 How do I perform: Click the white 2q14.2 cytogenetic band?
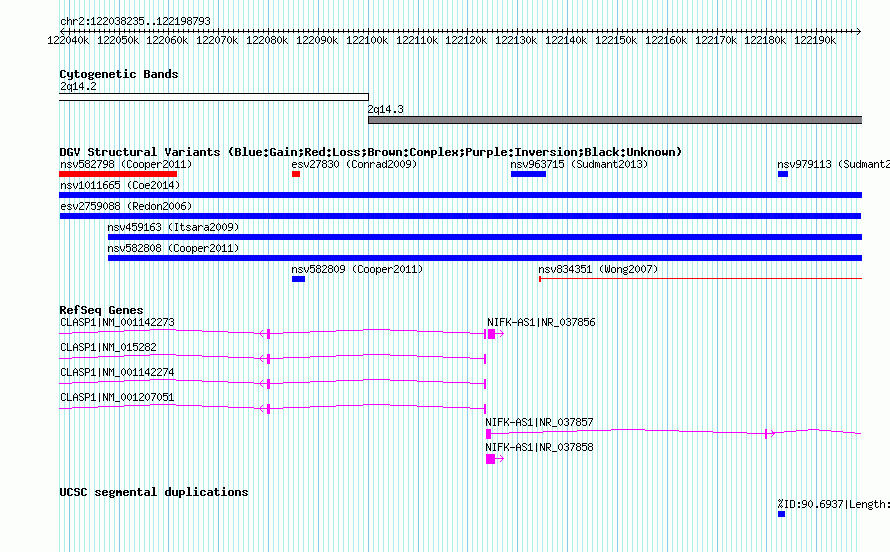214,97
